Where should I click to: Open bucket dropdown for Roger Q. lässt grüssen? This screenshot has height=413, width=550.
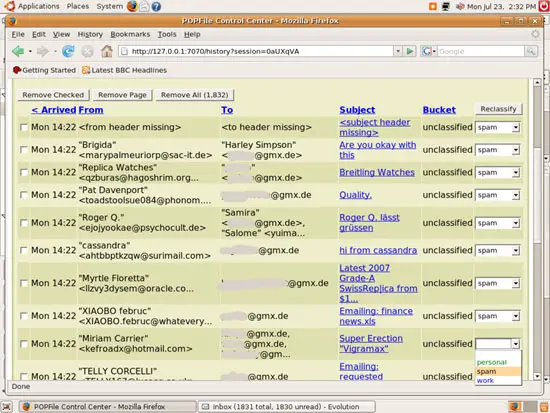(497, 223)
